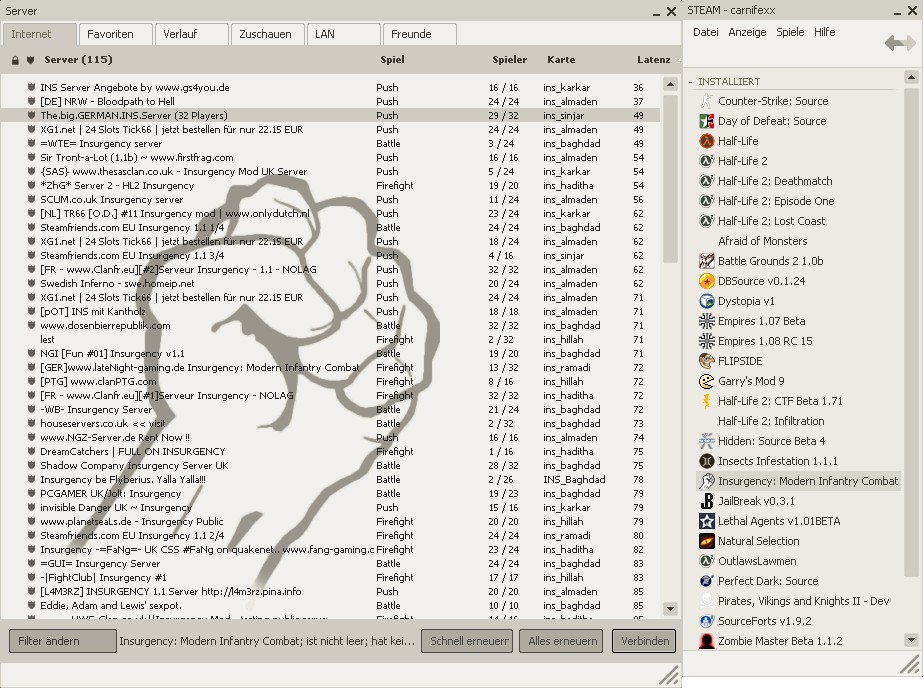
Task: Open the Spiele menu in Steam
Action: click(x=790, y=32)
